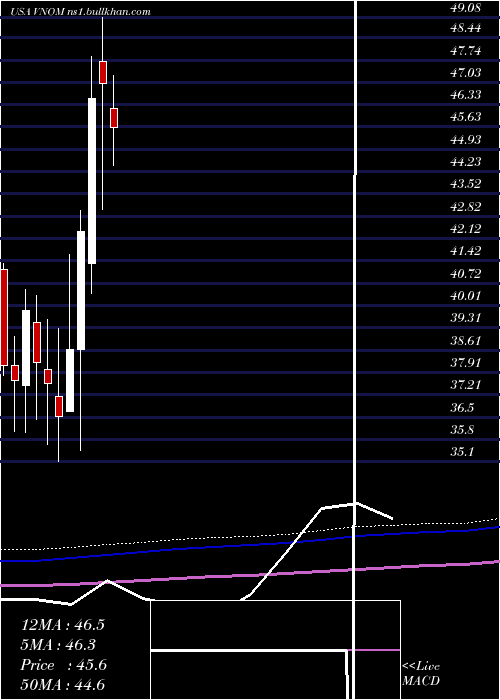500x700 pixels.
Task: Select the last red candlestick near 45.6
Action: [114, 118]
